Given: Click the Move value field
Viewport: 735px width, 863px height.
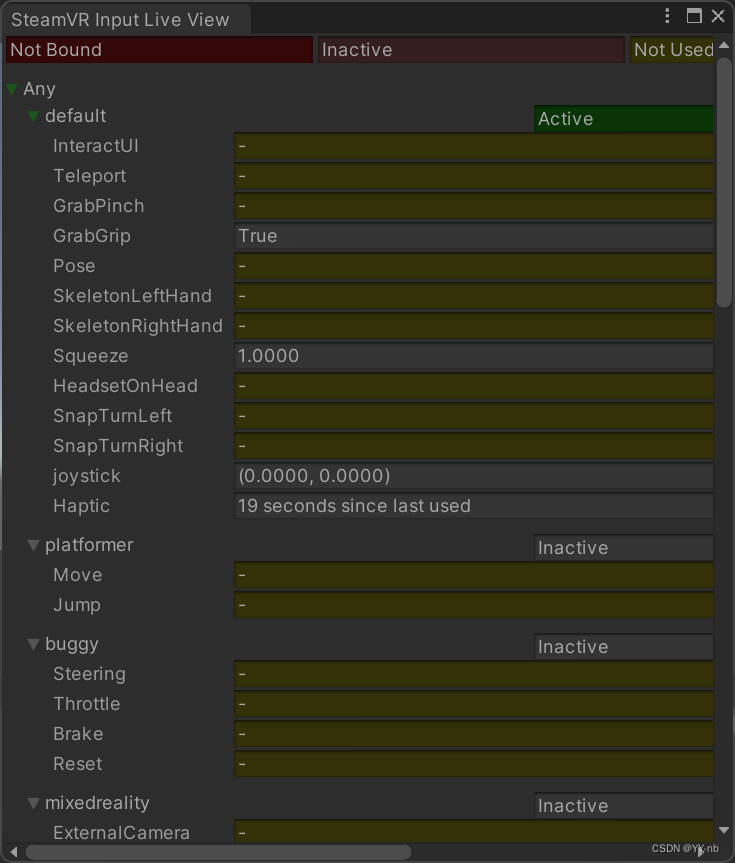Looking at the screenshot, I should 473,575.
